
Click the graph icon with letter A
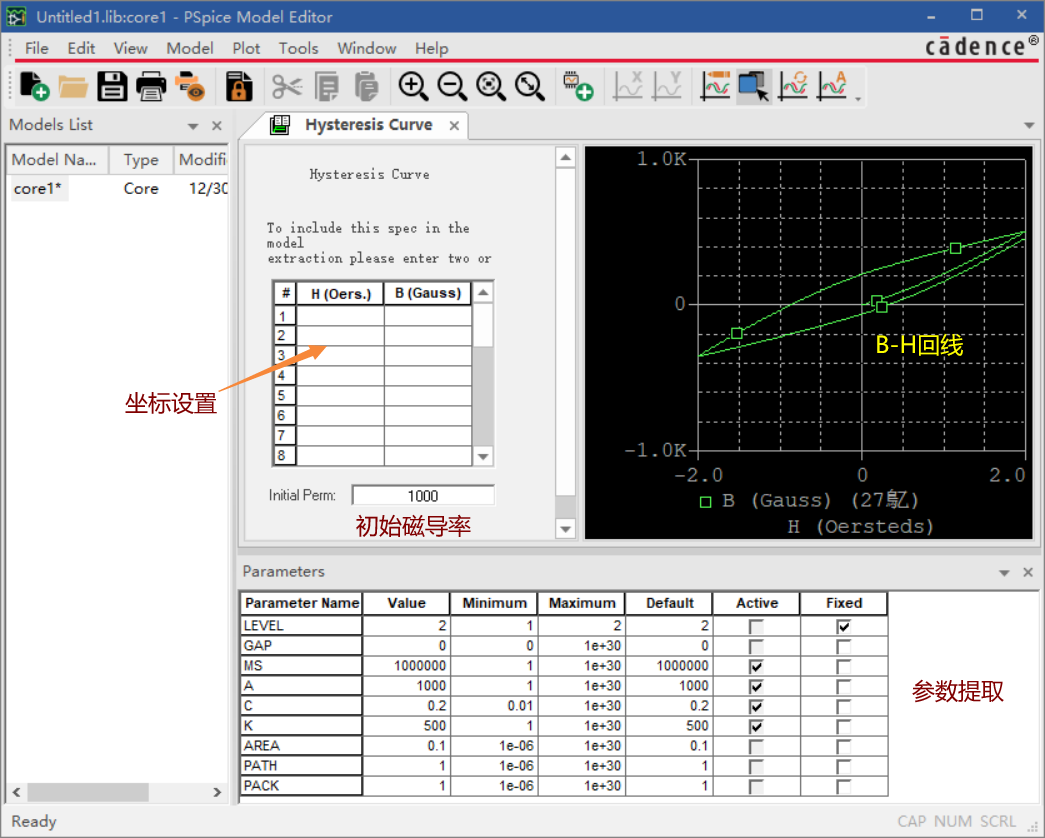832,86
